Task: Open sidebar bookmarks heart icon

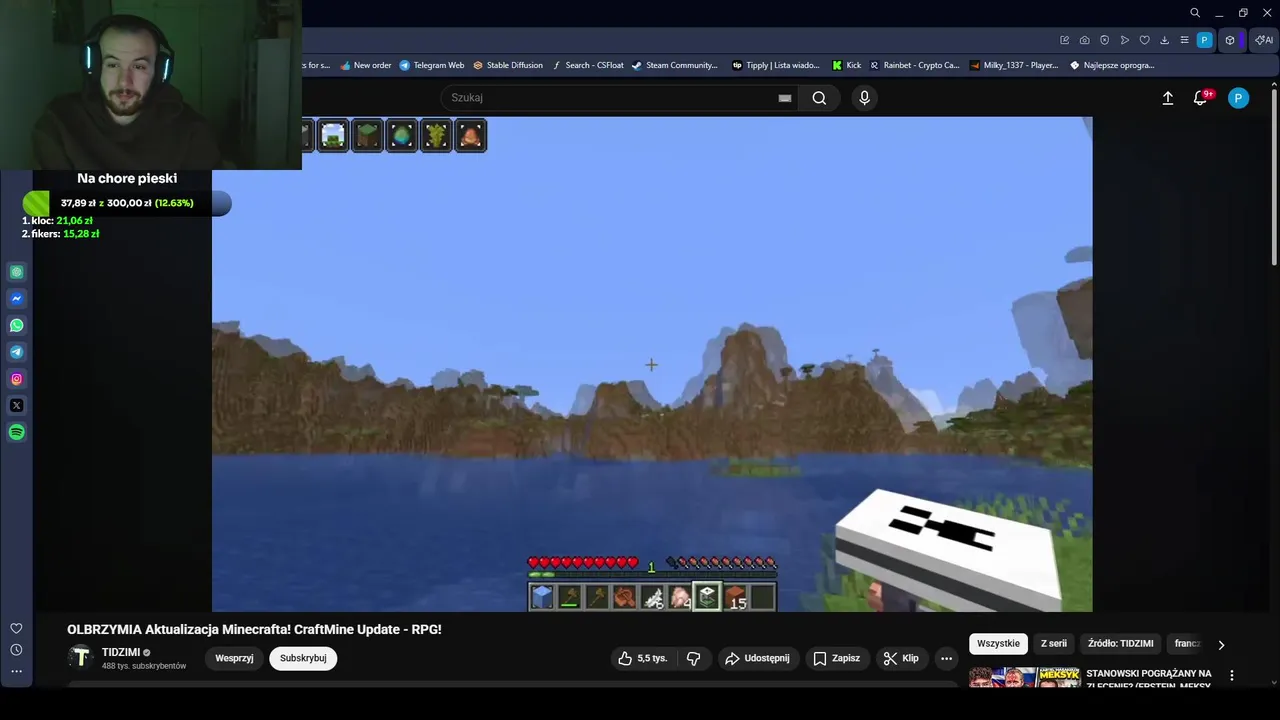Action: tap(16, 628)
